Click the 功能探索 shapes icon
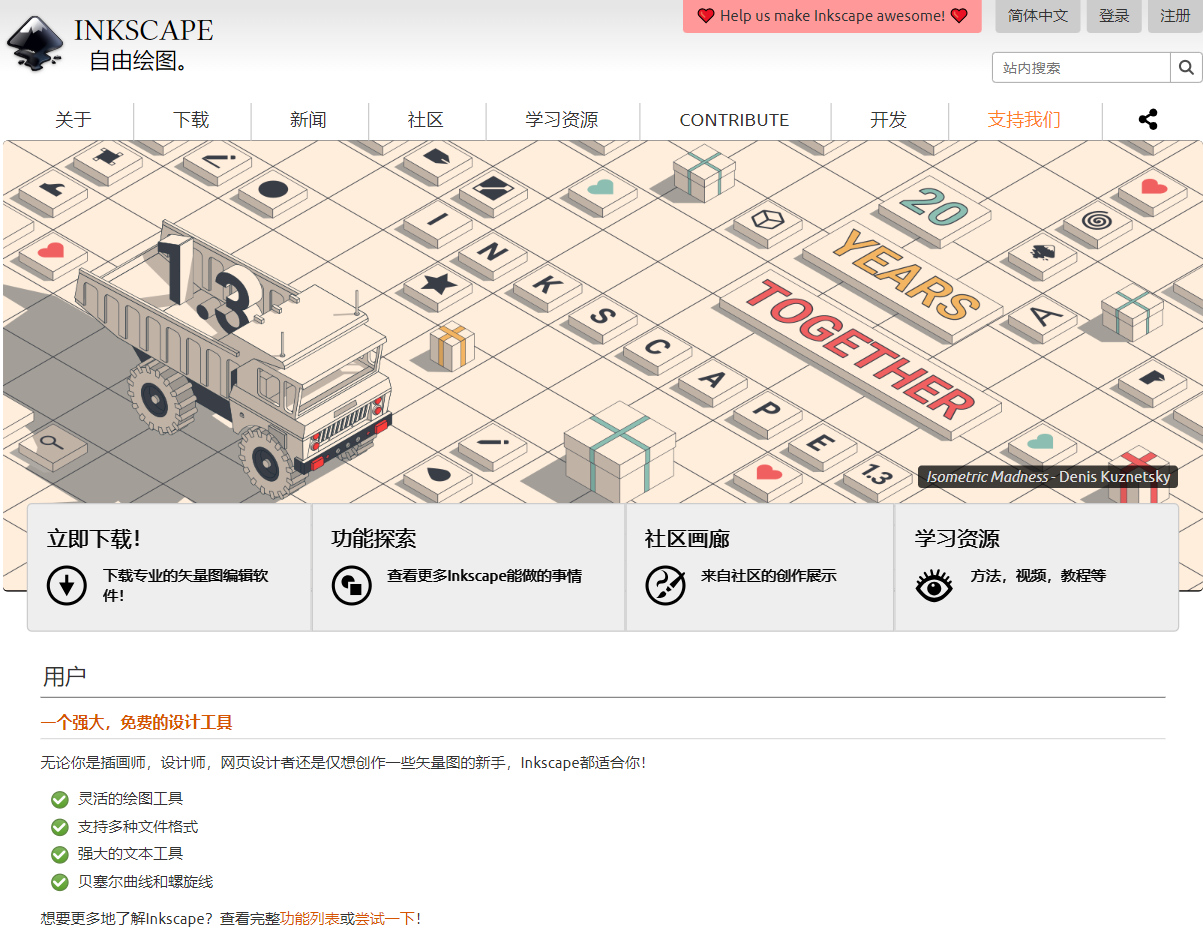The width and height of the screenshot is (1203, 930). click(351, 585)
